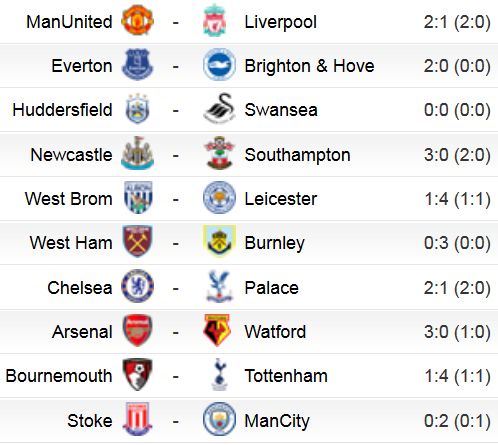Click the West Brom team name
Viewport: 498px width, 445px height.
[x=69, y=199]
